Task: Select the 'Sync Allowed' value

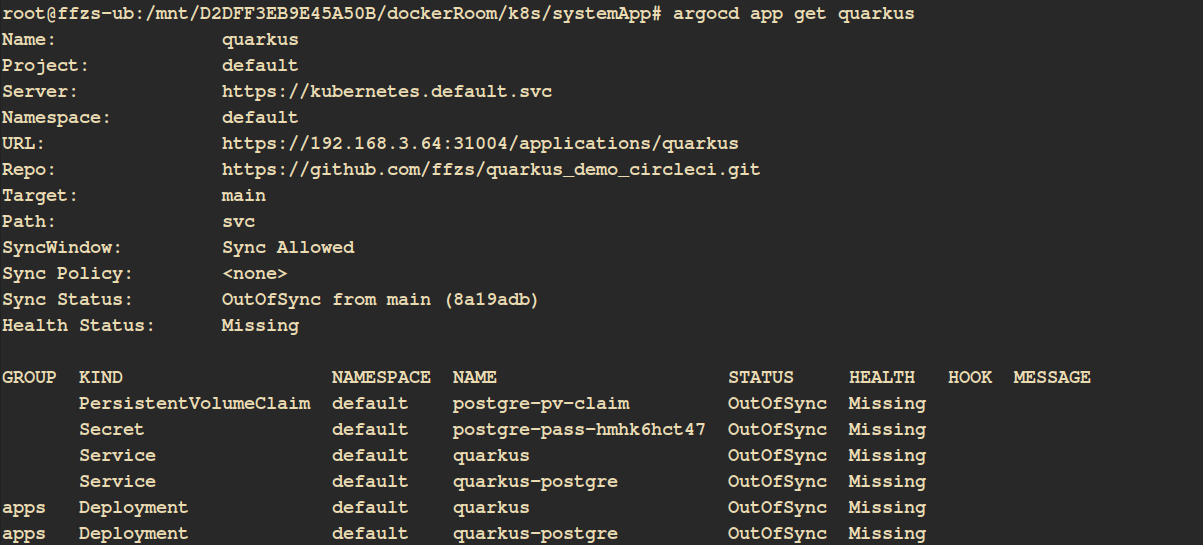Action: tap(288, 248)
